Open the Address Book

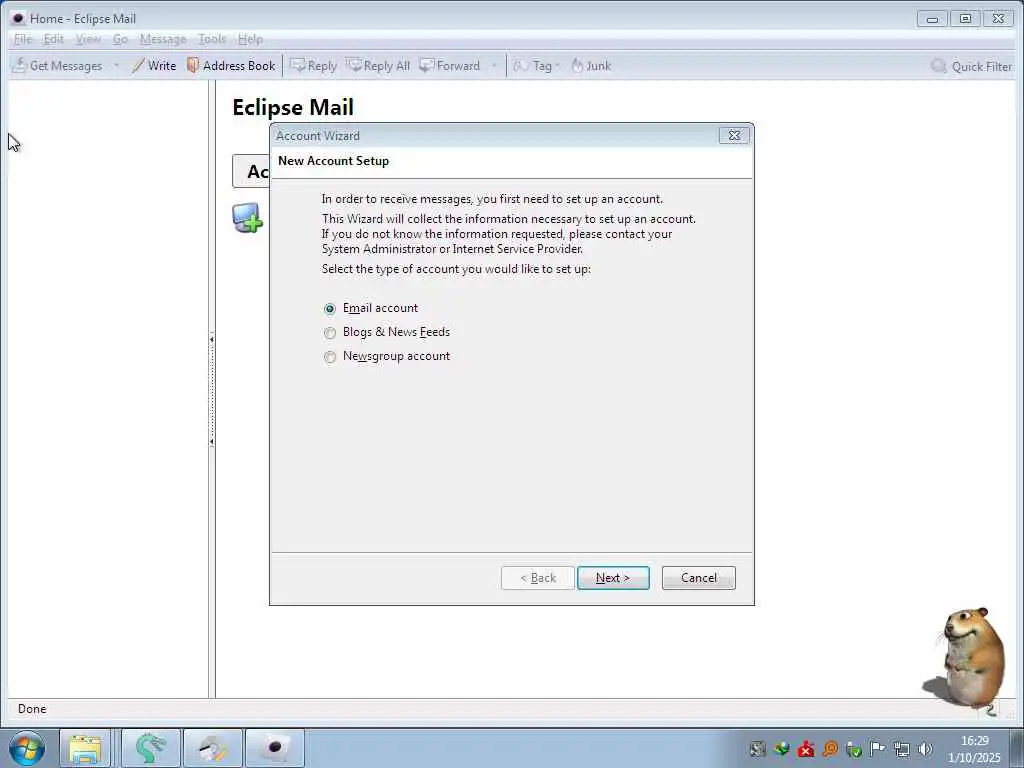(231, 66)
